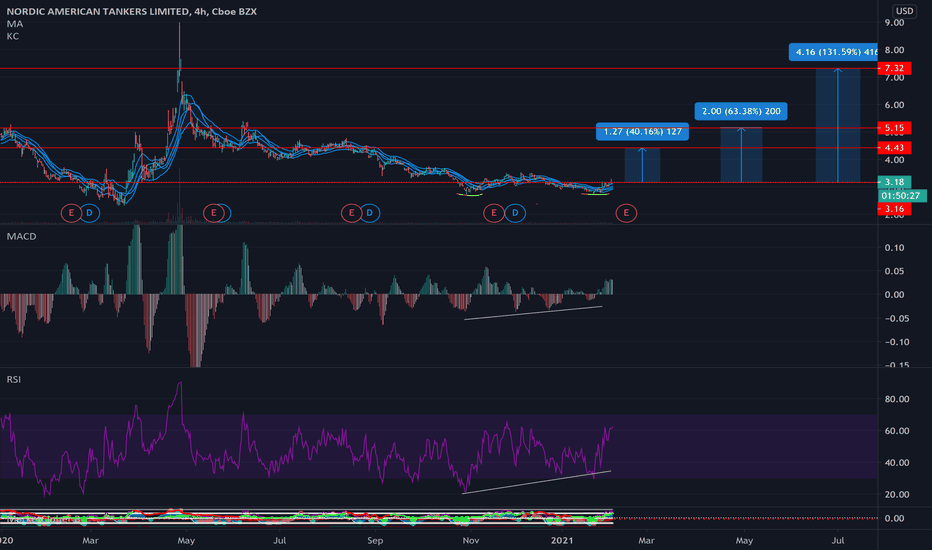932x550 pixels.
Task: Click the Nov label on time axis
Action: (x=470, y=540)
